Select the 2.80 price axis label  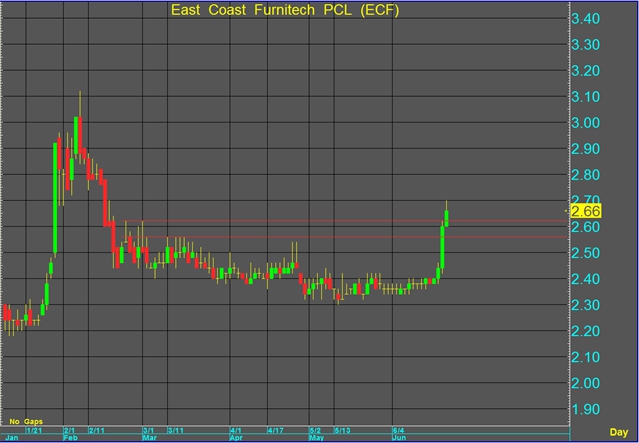point(585,175)
